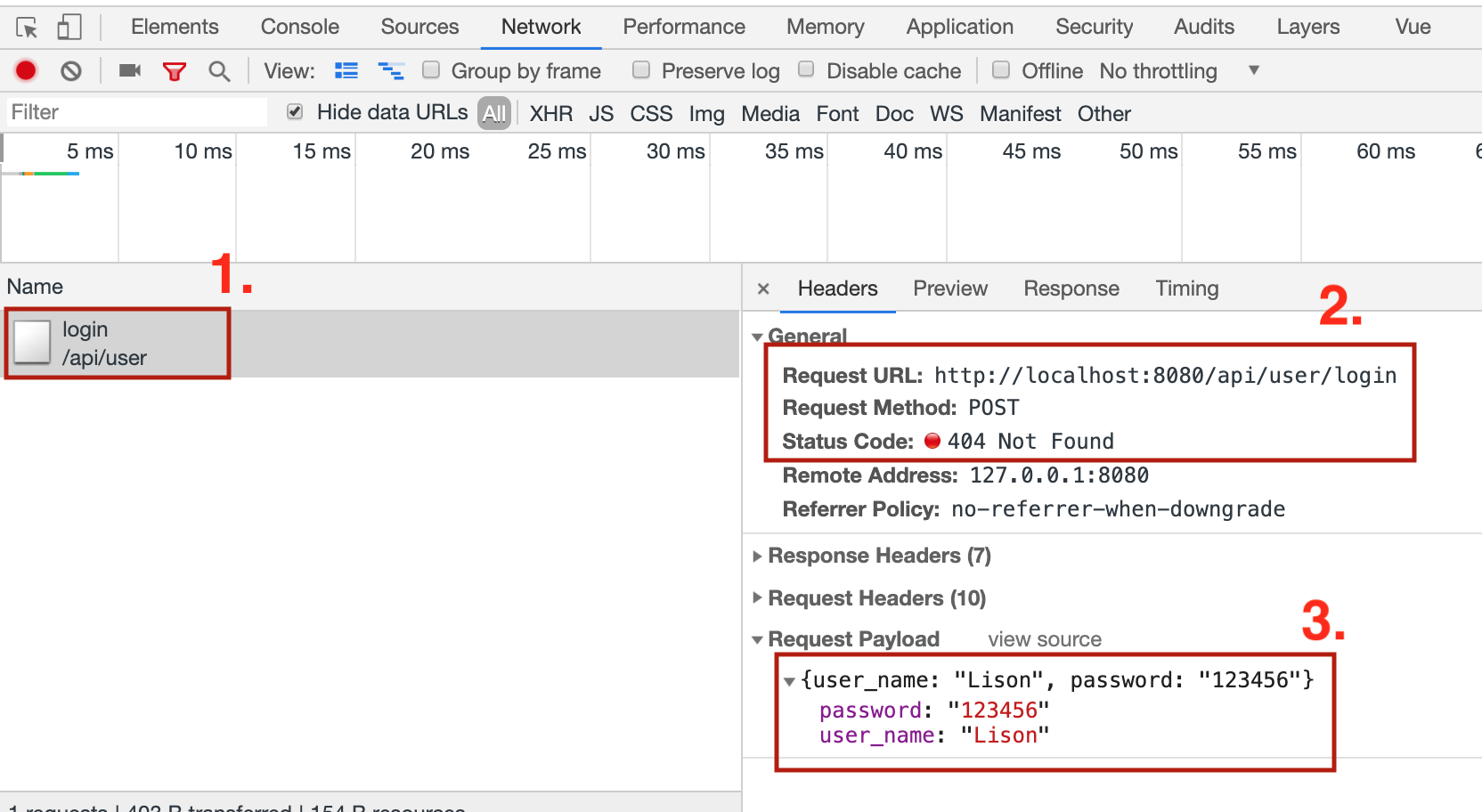Screen dimensions: 1482x812
Task: Select the waterfall overview view icon
Action: click(x=391, y=70)
